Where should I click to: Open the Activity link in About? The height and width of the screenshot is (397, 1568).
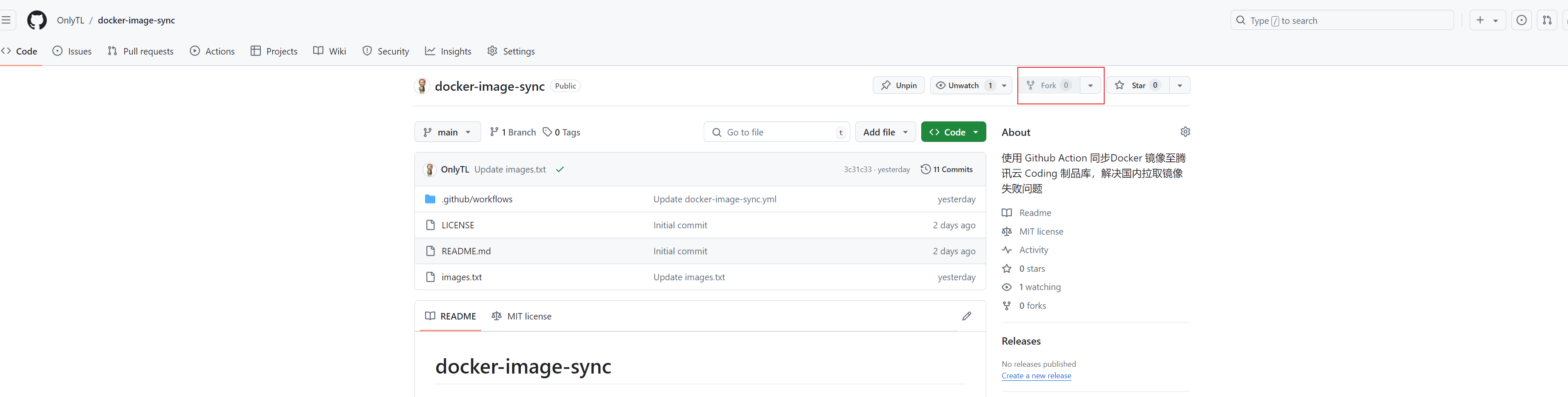[1025, 250]
